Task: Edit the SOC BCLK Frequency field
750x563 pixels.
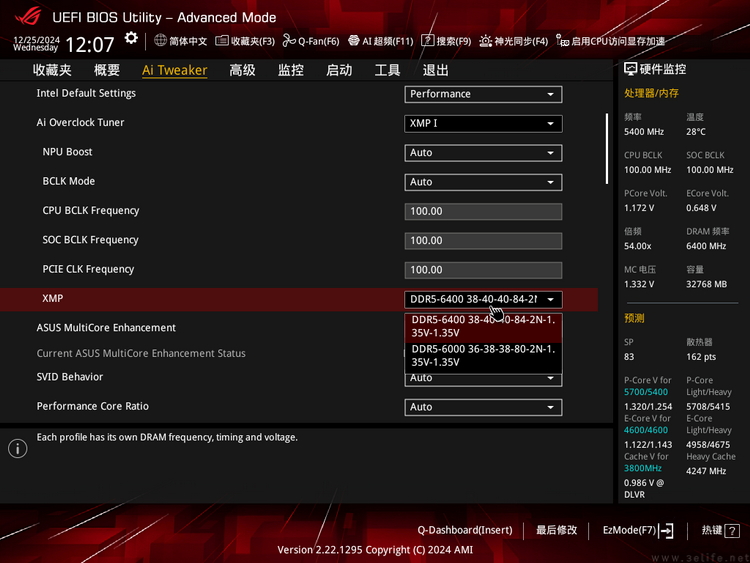Action: 483,241
